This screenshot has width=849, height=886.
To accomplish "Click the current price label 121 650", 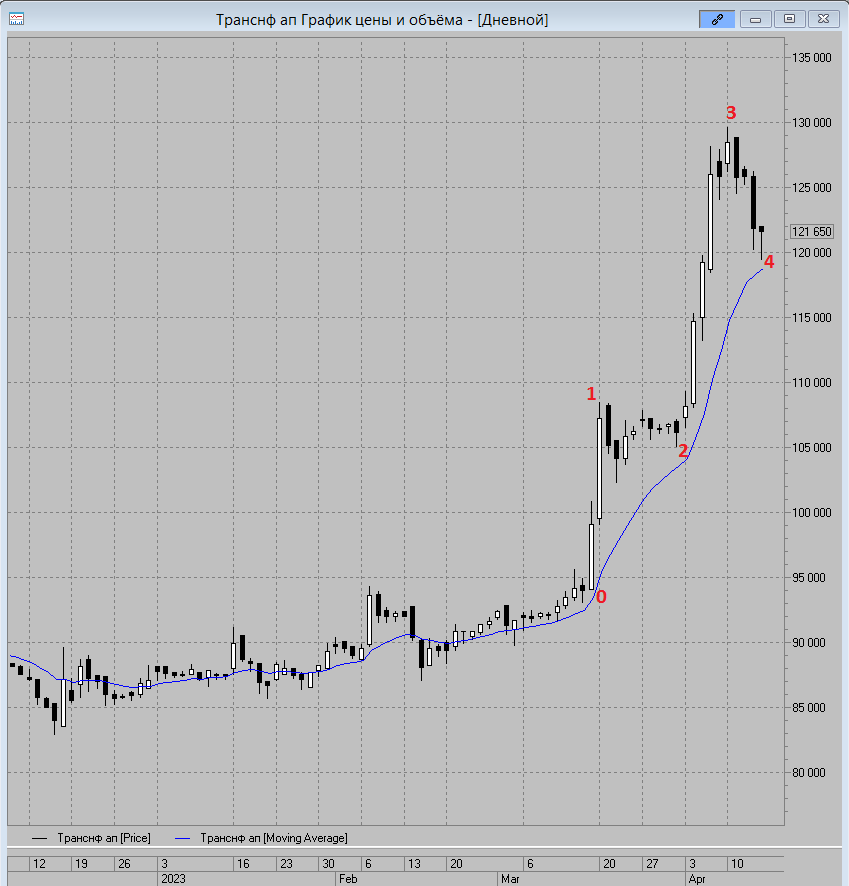I will click(x=811, y=232).
